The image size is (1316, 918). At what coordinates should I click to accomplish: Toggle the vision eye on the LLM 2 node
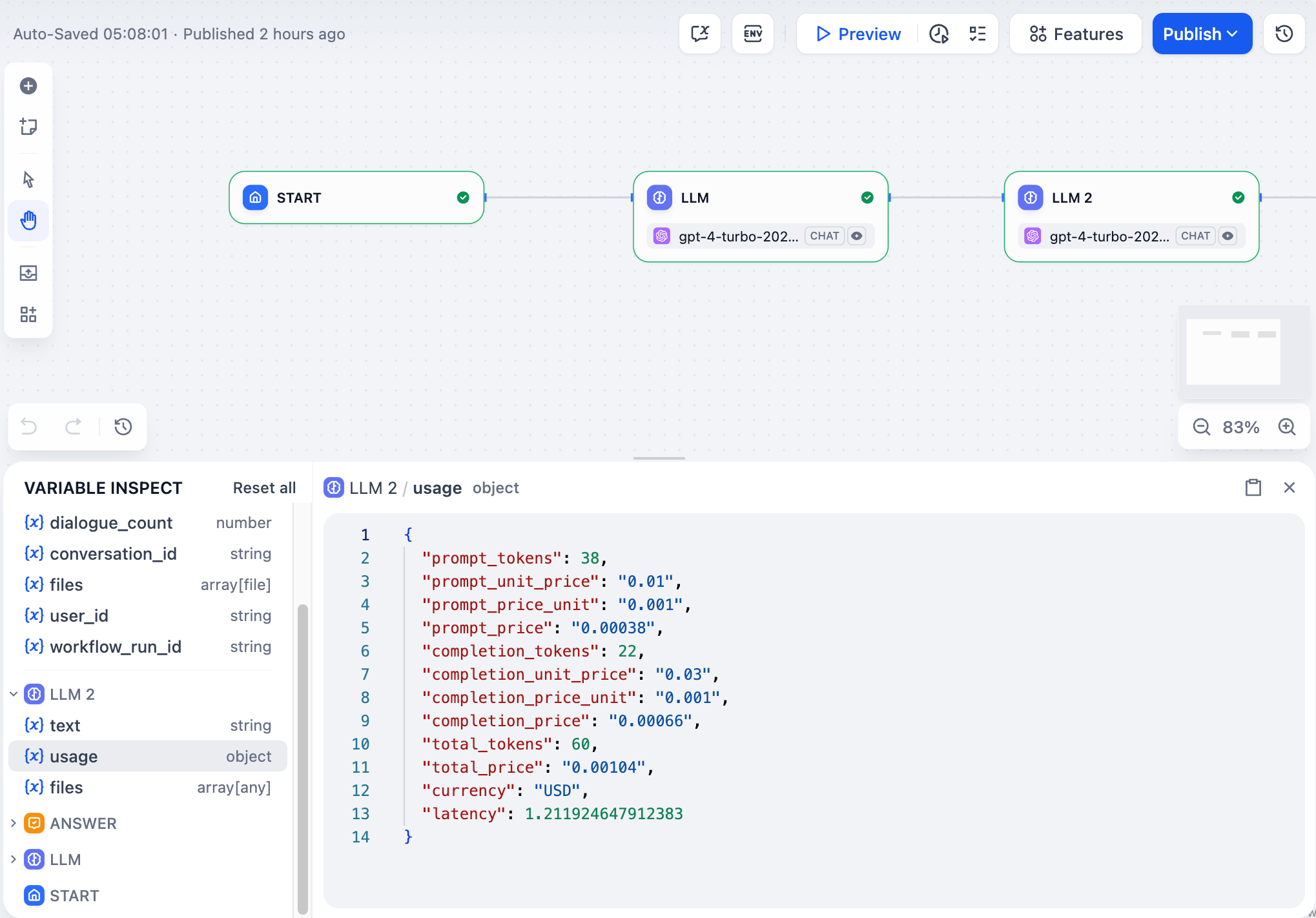click(1228, 236)
